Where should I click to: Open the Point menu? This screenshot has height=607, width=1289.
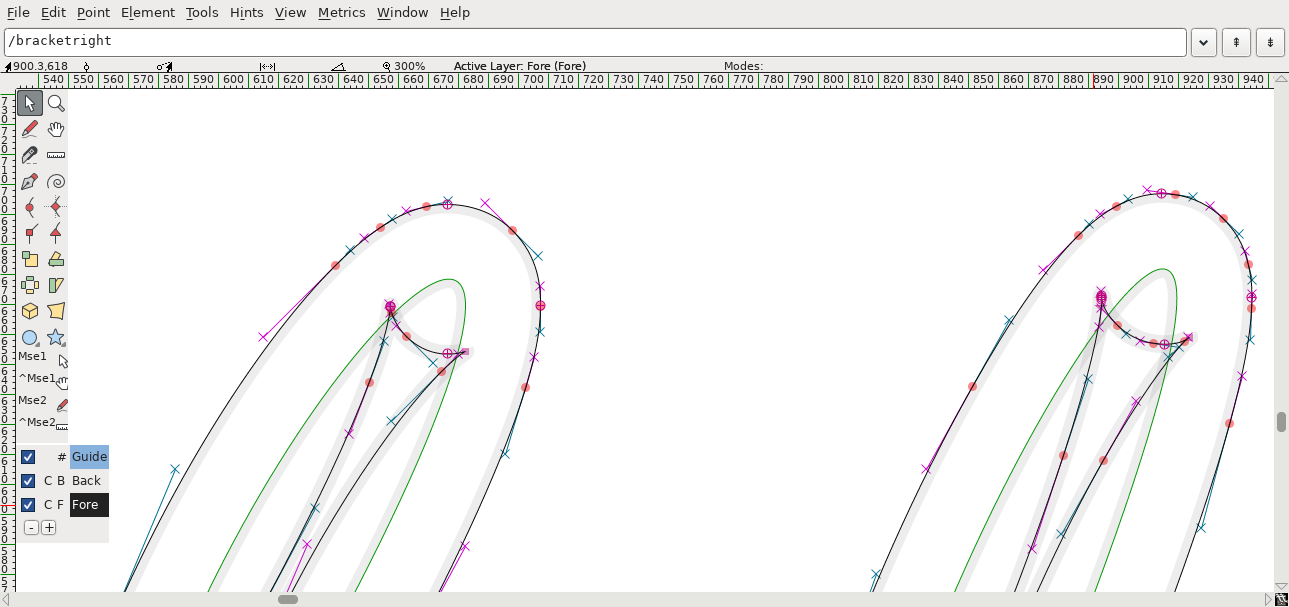coord(93,12)
